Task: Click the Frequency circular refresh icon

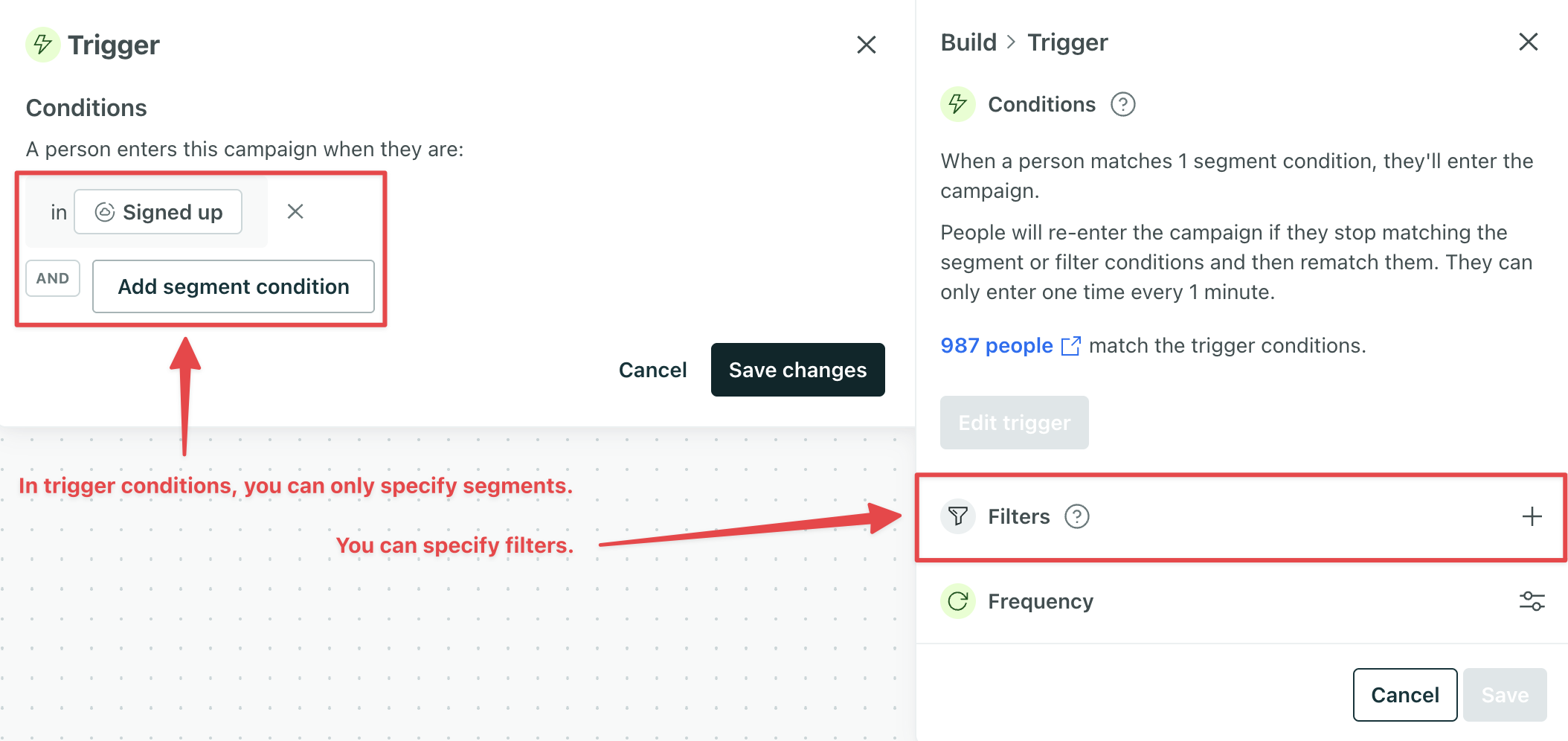Action: [958, 600]
